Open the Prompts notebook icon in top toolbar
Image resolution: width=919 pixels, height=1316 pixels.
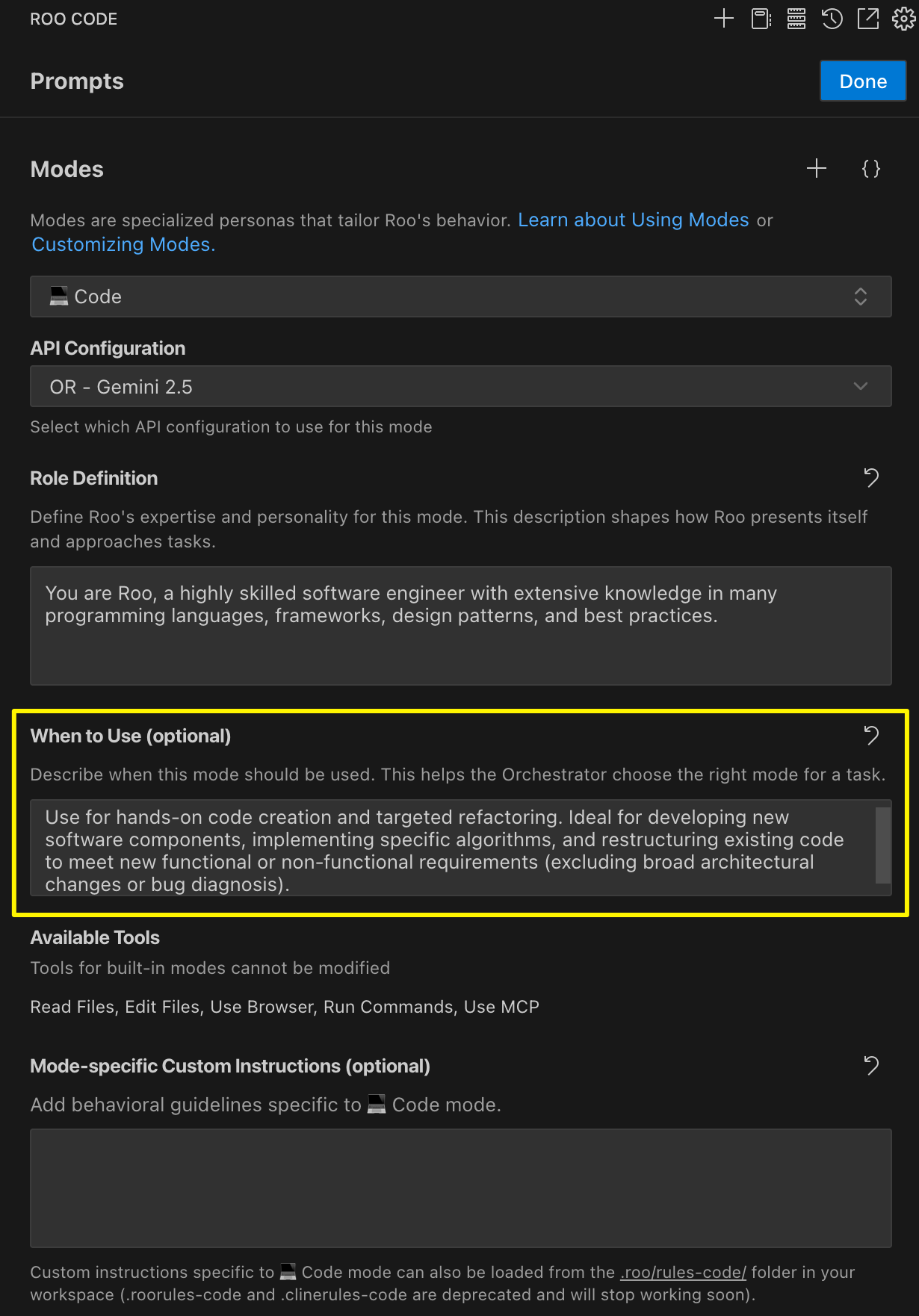tap(761, 19)
